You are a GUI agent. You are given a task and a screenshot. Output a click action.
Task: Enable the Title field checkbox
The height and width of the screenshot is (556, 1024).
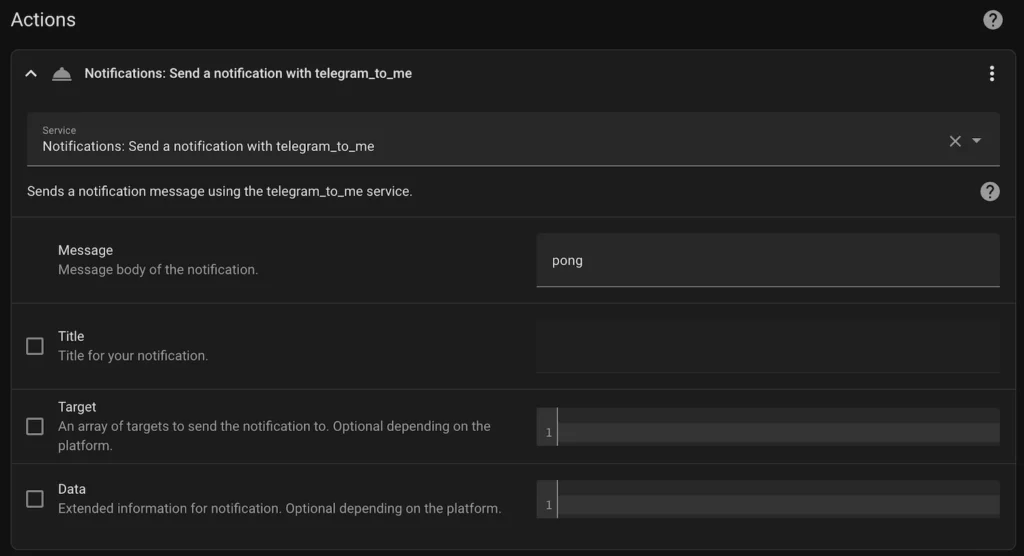pyautogui.click(x=35, y=346)
